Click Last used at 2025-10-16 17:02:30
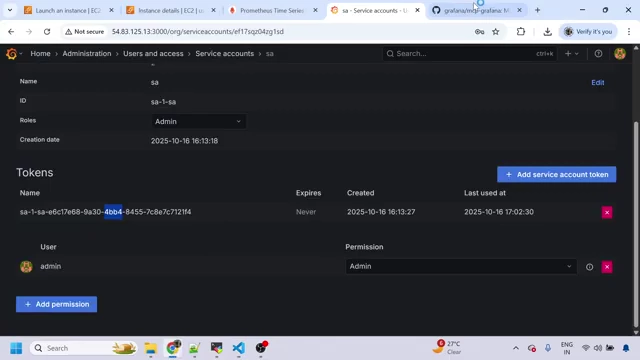The width and height of the screenshot is (640, 360). [499, 212]
